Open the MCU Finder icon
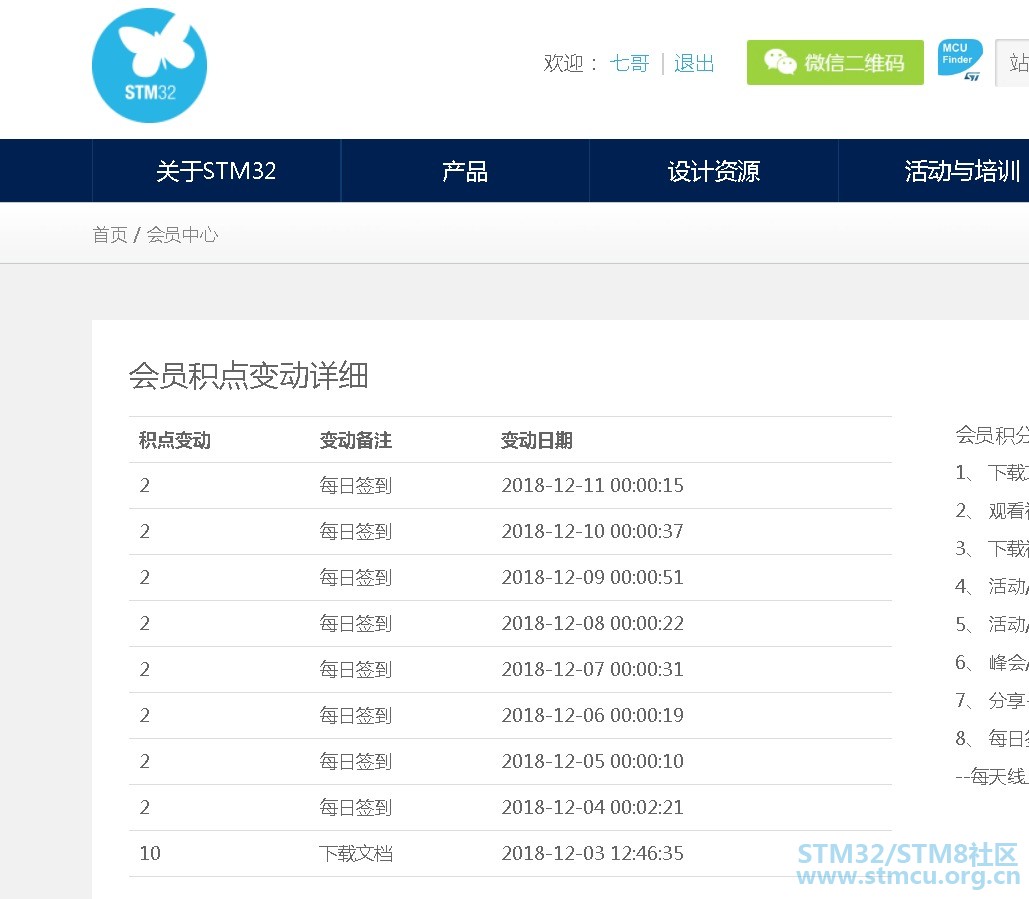 point(960,60)
